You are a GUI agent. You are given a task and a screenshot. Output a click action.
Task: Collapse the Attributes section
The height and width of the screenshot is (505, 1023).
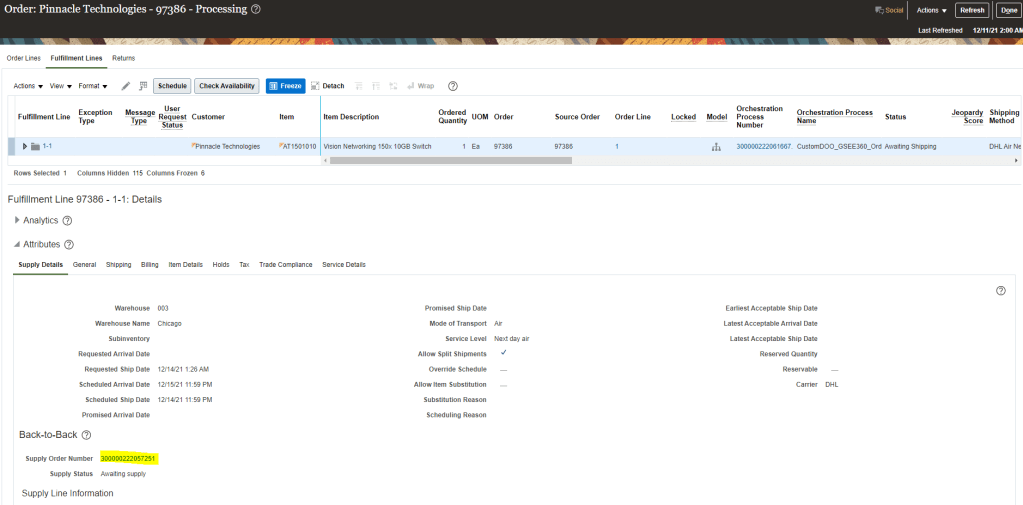pos(16,244)
